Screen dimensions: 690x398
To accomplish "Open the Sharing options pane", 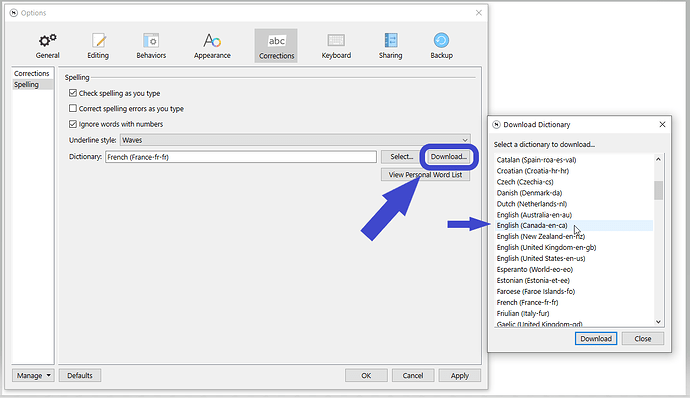I will click(390, 46).
